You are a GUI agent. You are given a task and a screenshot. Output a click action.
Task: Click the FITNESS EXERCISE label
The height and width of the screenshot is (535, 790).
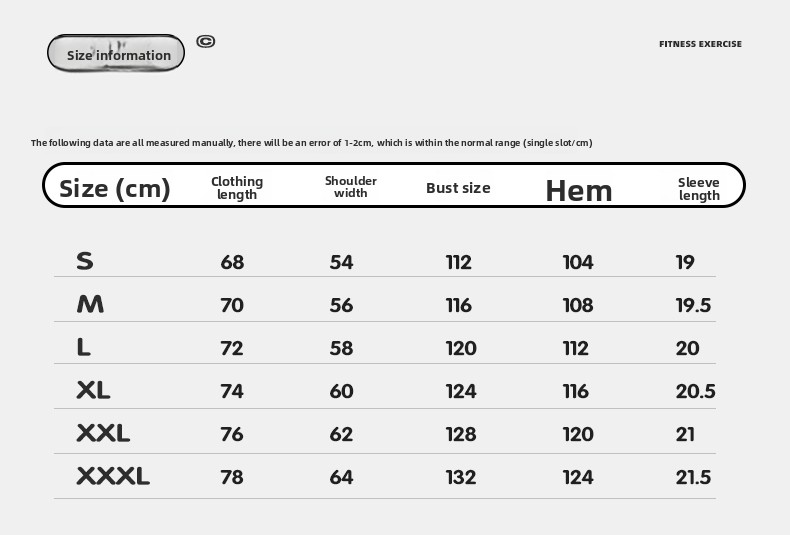point(700,44)
